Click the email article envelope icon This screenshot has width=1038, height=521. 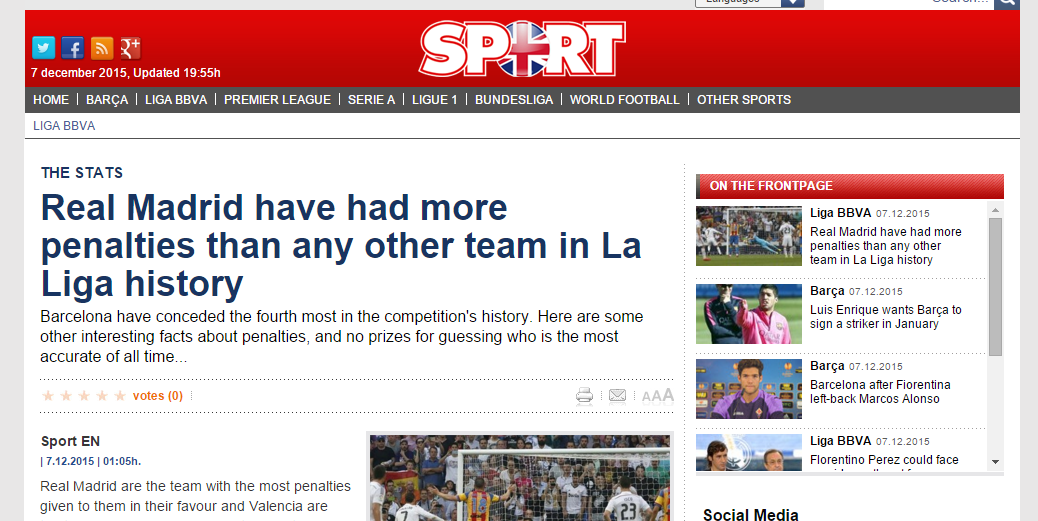click(x=617, y=396)
